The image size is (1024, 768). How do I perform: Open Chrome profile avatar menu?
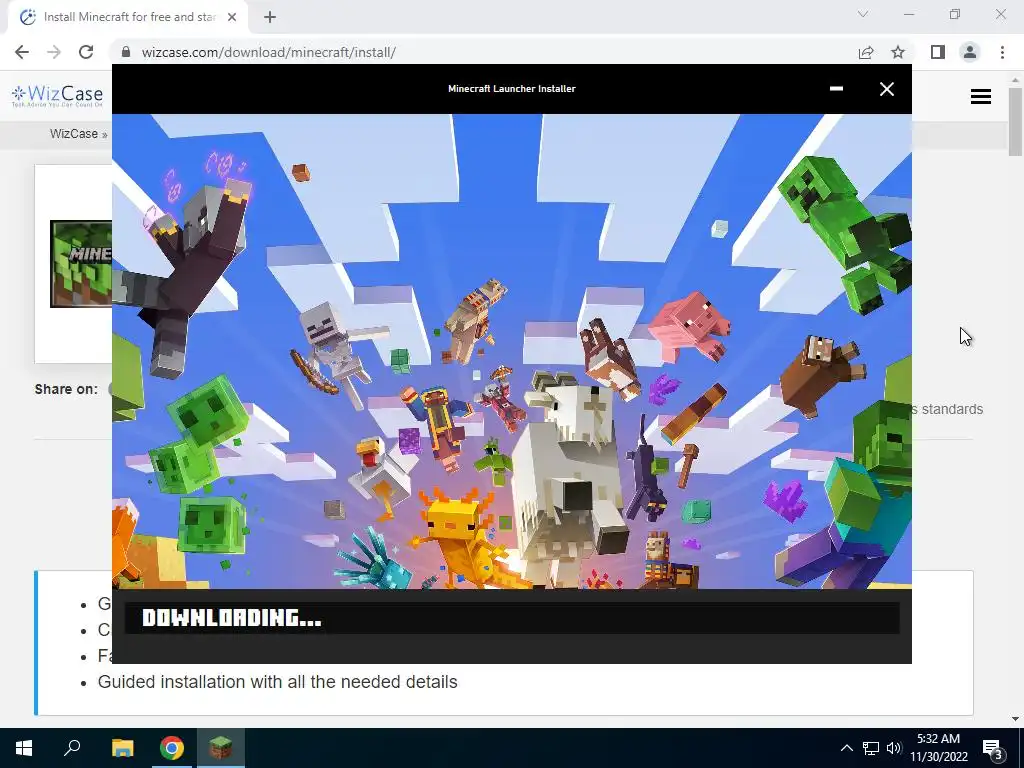970,52
